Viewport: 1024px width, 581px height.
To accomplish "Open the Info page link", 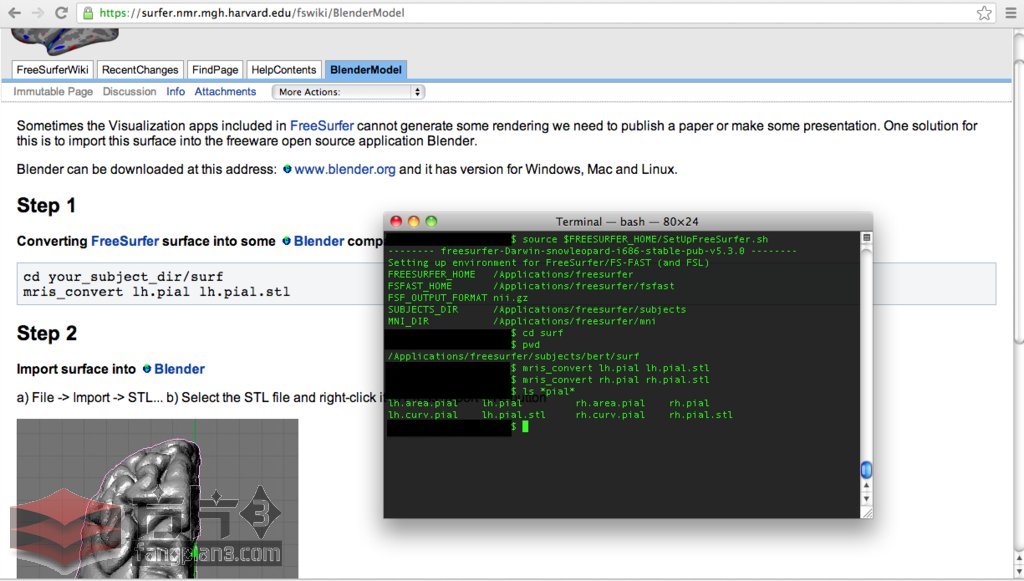I will pyautogui.click(x=176, y=91).
